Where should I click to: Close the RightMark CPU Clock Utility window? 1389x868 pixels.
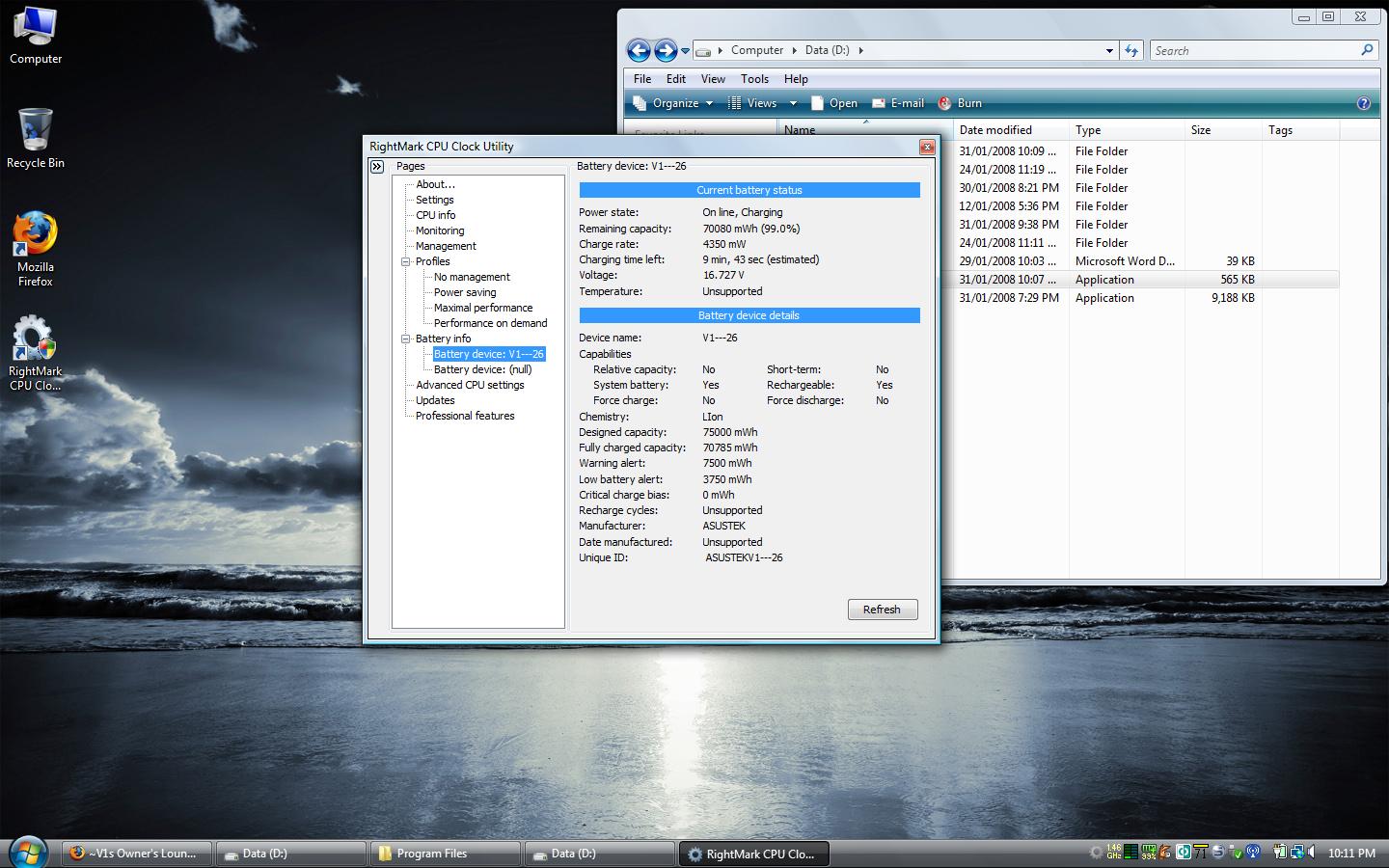(927, 147)
